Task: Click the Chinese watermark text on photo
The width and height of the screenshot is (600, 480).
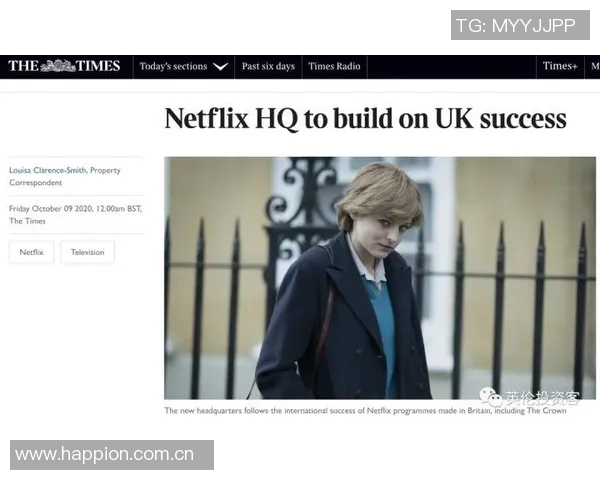Action: coord(543,398)
